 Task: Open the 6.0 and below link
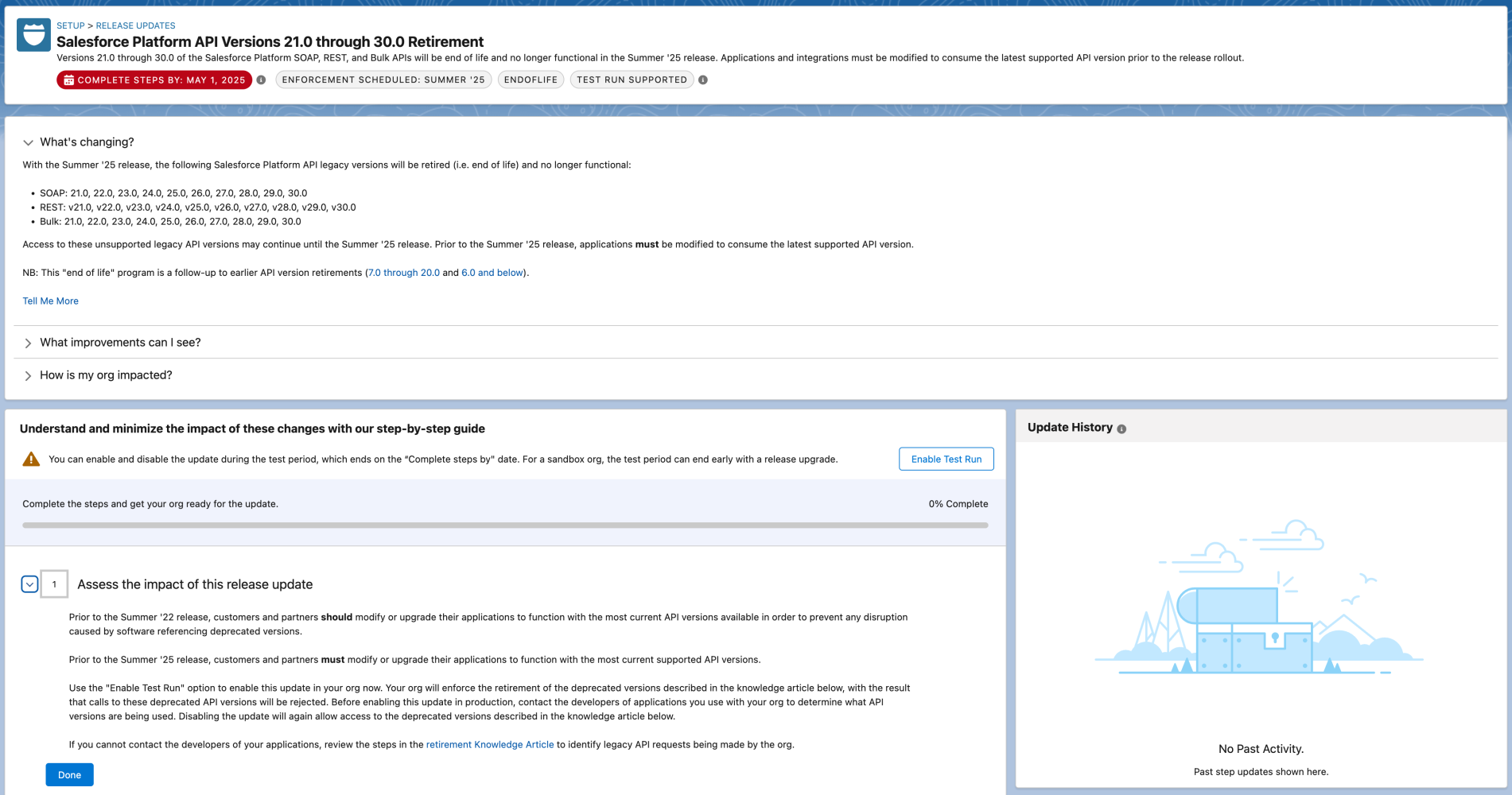tap(492, 272)
